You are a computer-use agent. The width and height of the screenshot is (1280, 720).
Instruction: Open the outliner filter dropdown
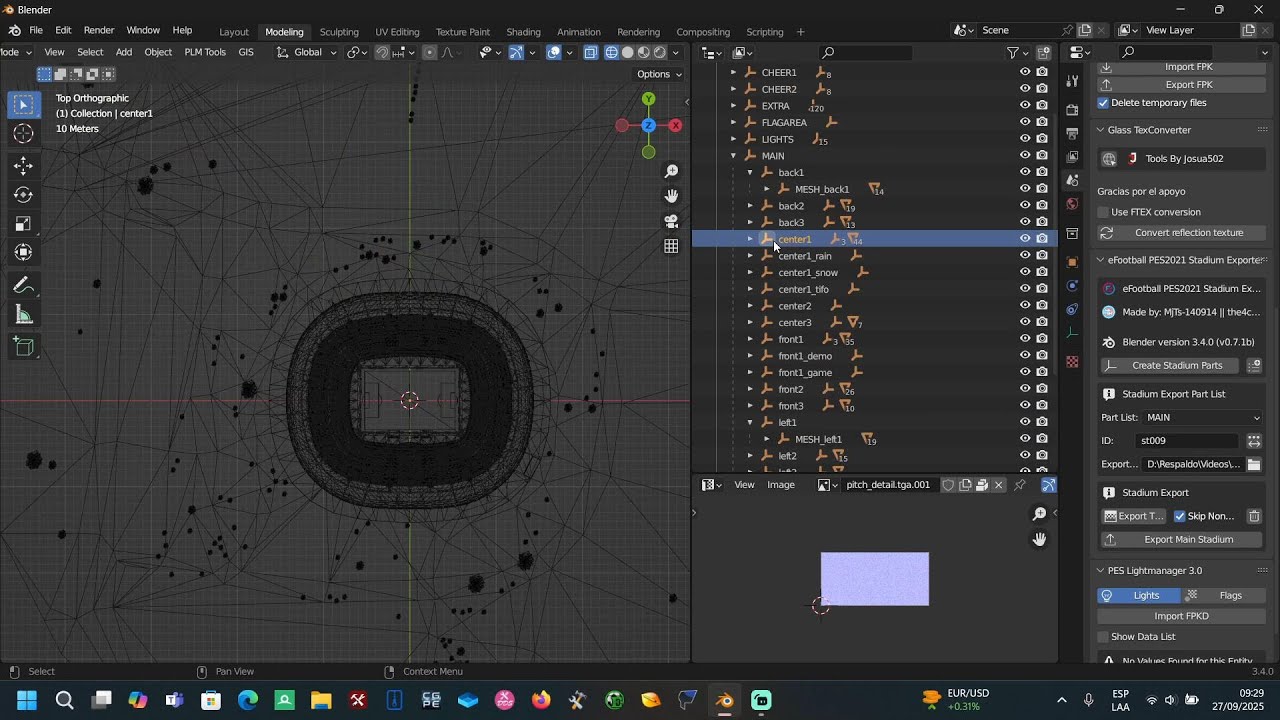pyautogui.click(x=1016, y=52)
